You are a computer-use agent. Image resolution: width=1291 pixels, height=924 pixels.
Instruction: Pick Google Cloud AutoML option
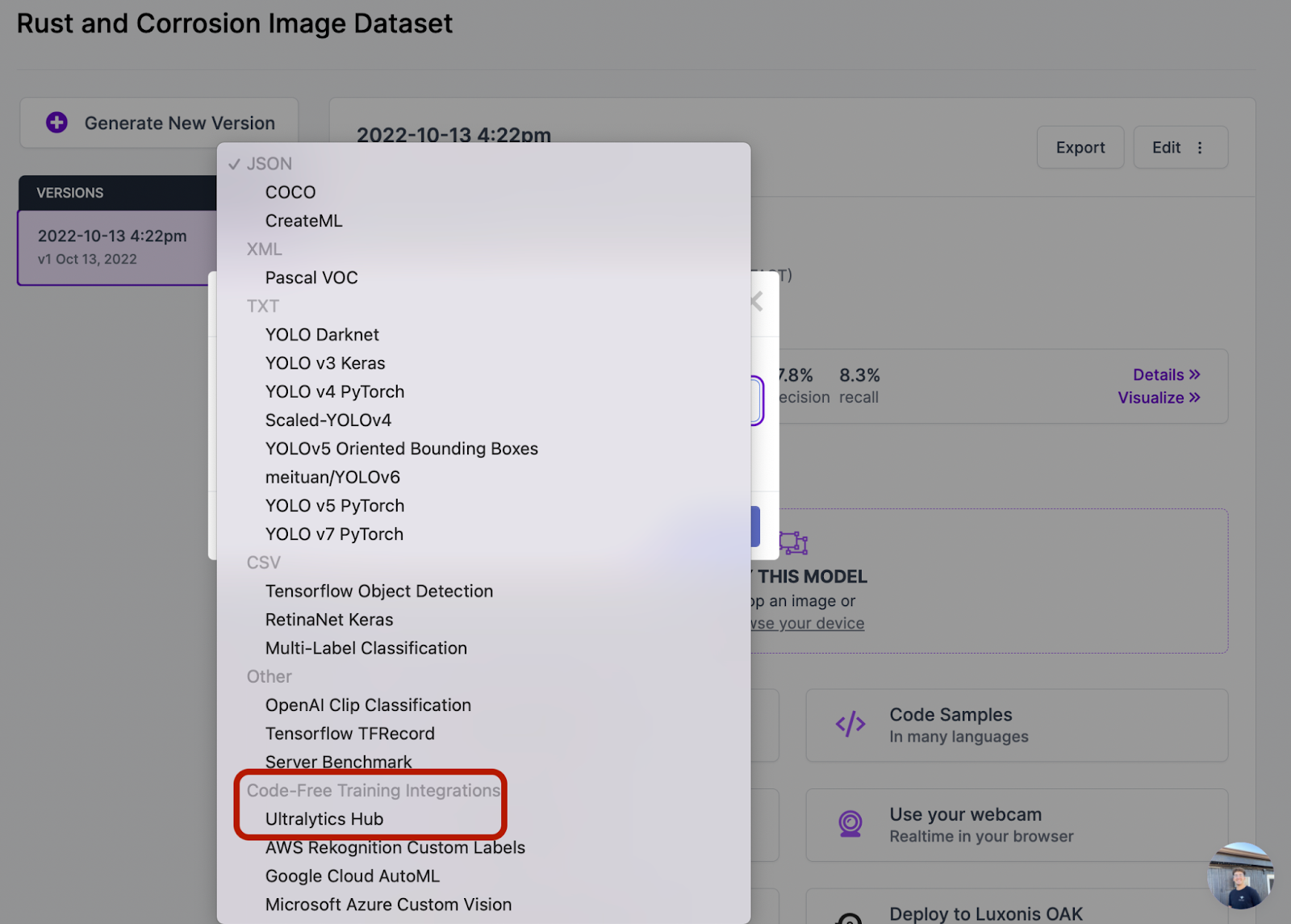click(x=353, y=876)
